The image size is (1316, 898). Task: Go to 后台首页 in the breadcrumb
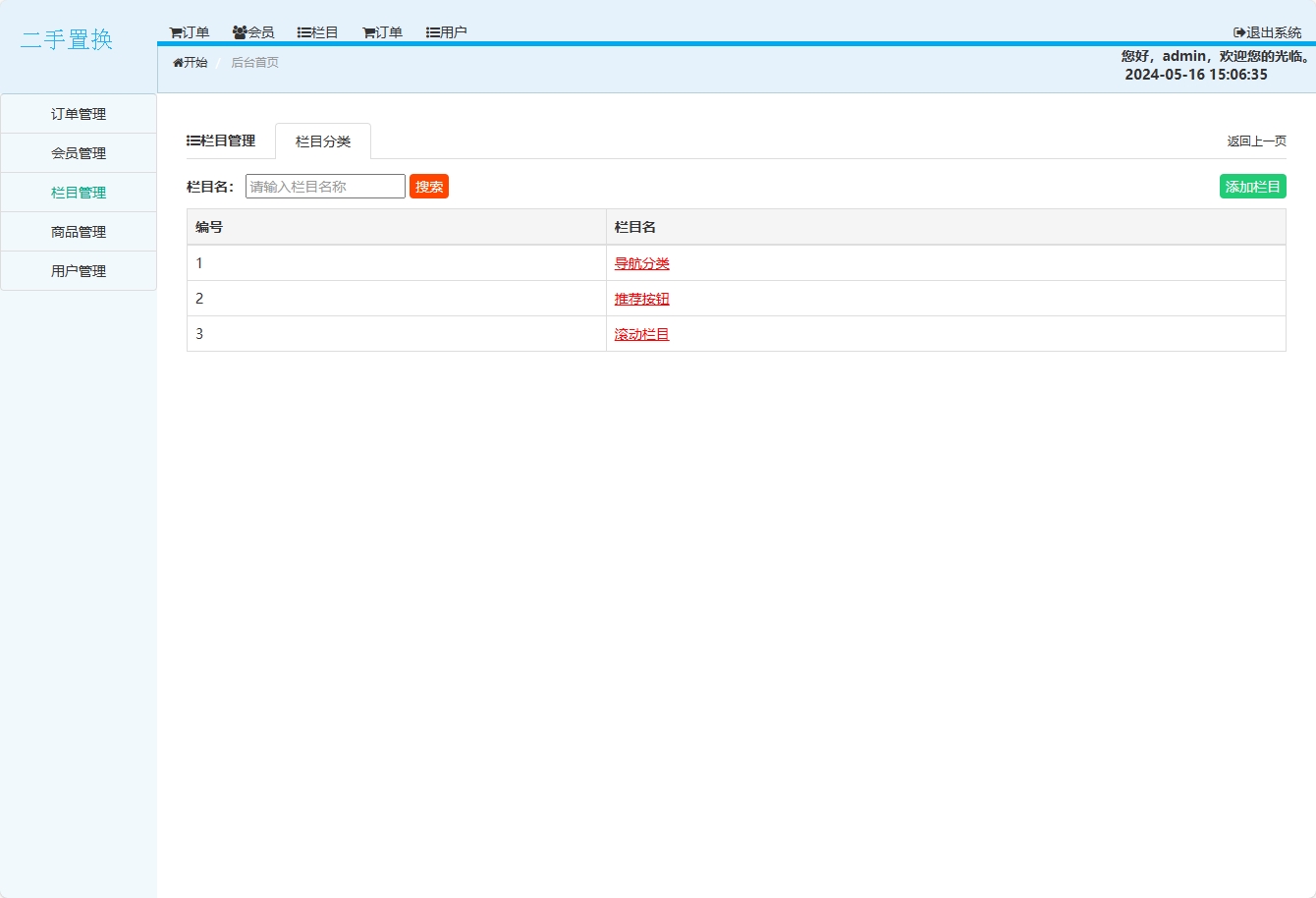click(254, 63)
